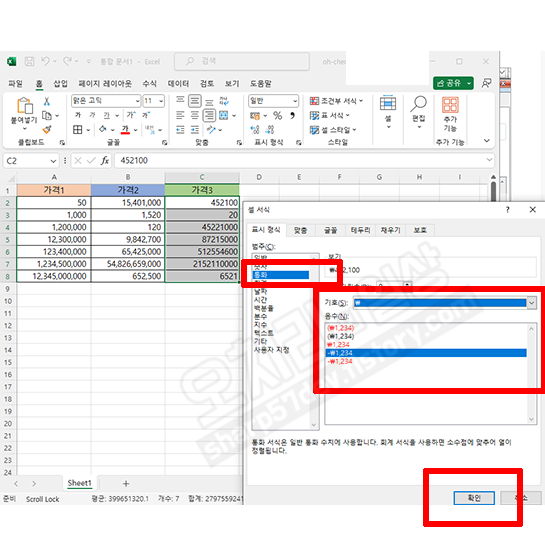Open the 삽입 ribbon tab

coord(60,84)
